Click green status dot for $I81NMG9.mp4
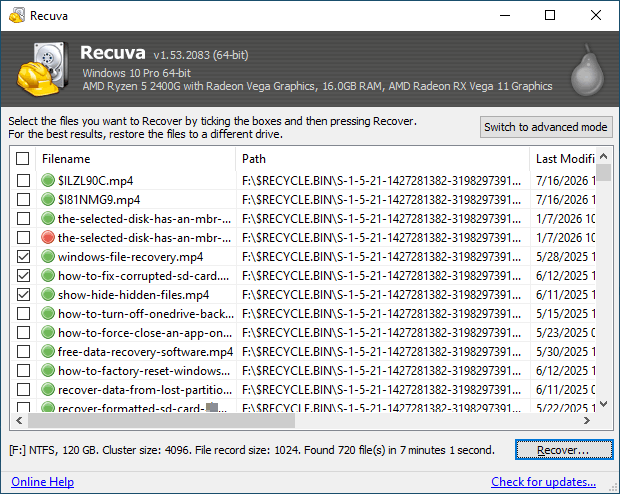Image resolution: width=620 pixels, height=494 pixels. pos(48,199)
